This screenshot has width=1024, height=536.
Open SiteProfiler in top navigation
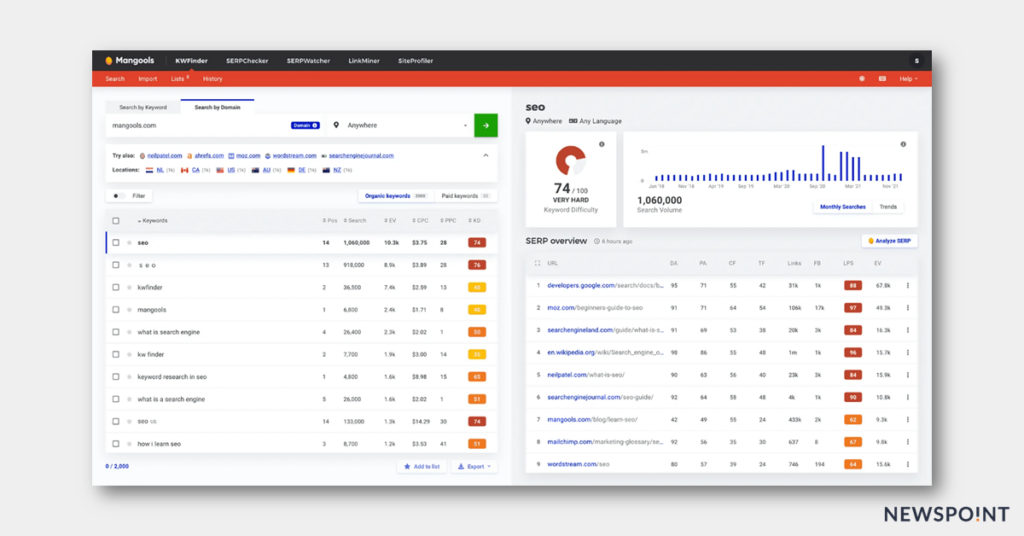(x=415, y=61)
